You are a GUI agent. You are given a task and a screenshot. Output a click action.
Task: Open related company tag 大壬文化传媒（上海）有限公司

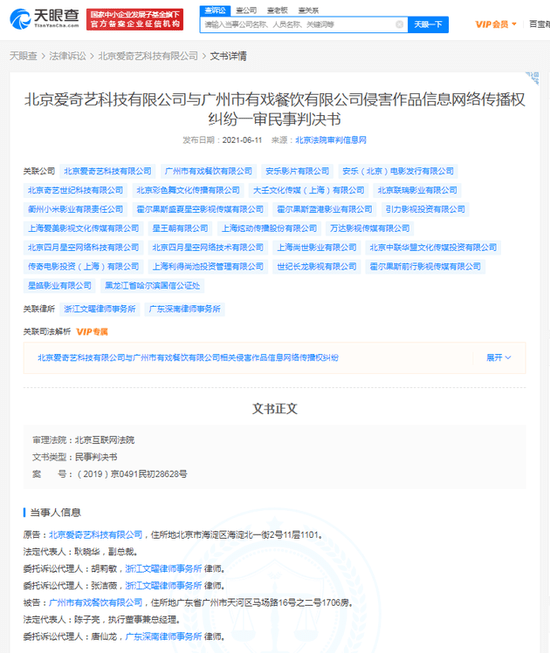(x=309, y=190)
